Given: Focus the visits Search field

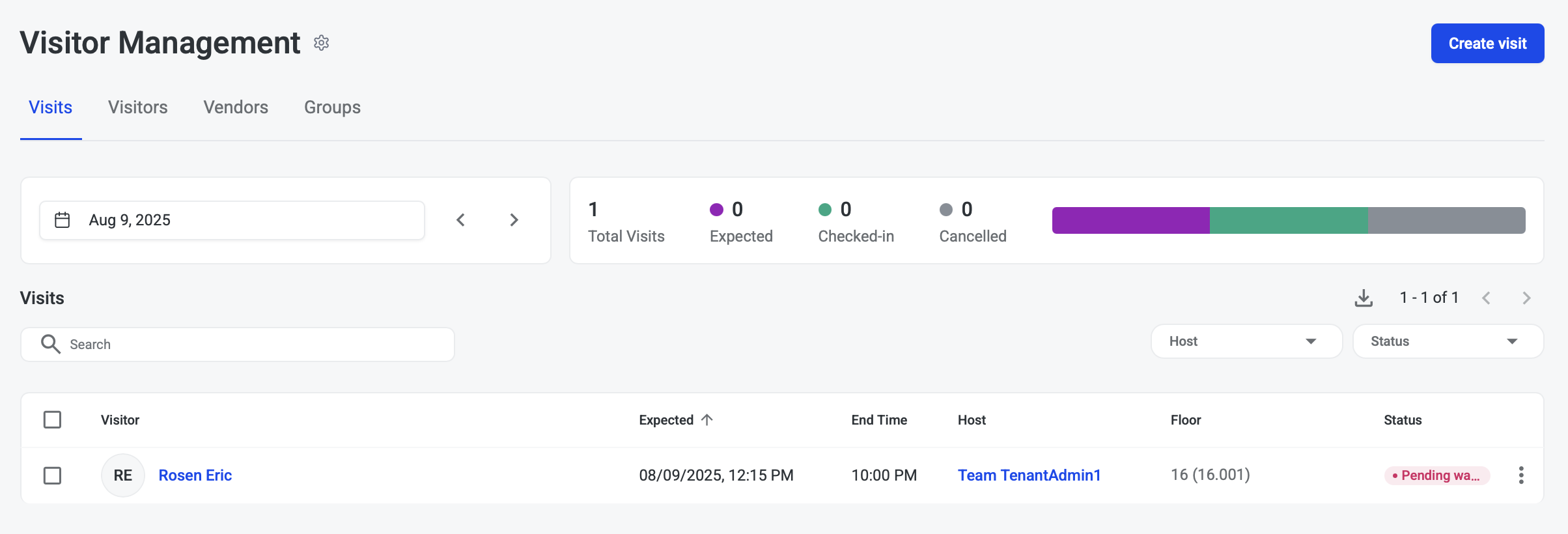Looking at the screenshot, I should pyautogui.click(x=247, y=344).
